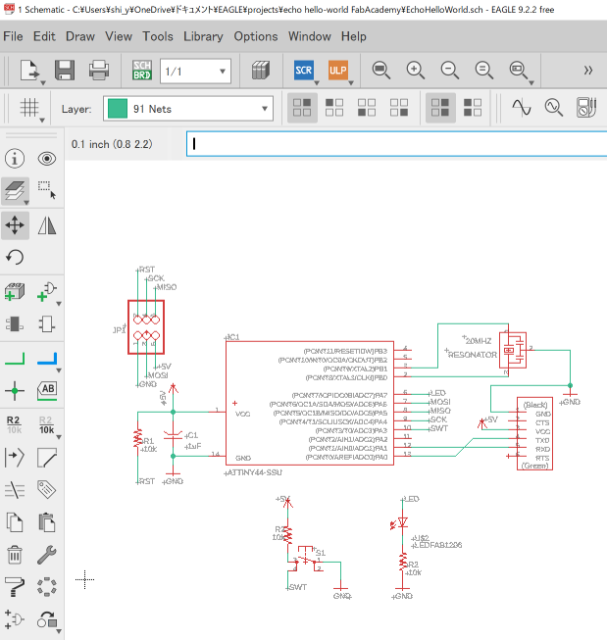607x640 pixels.
Task: Select the Miter tool
Action: click(x=47, y=457)
